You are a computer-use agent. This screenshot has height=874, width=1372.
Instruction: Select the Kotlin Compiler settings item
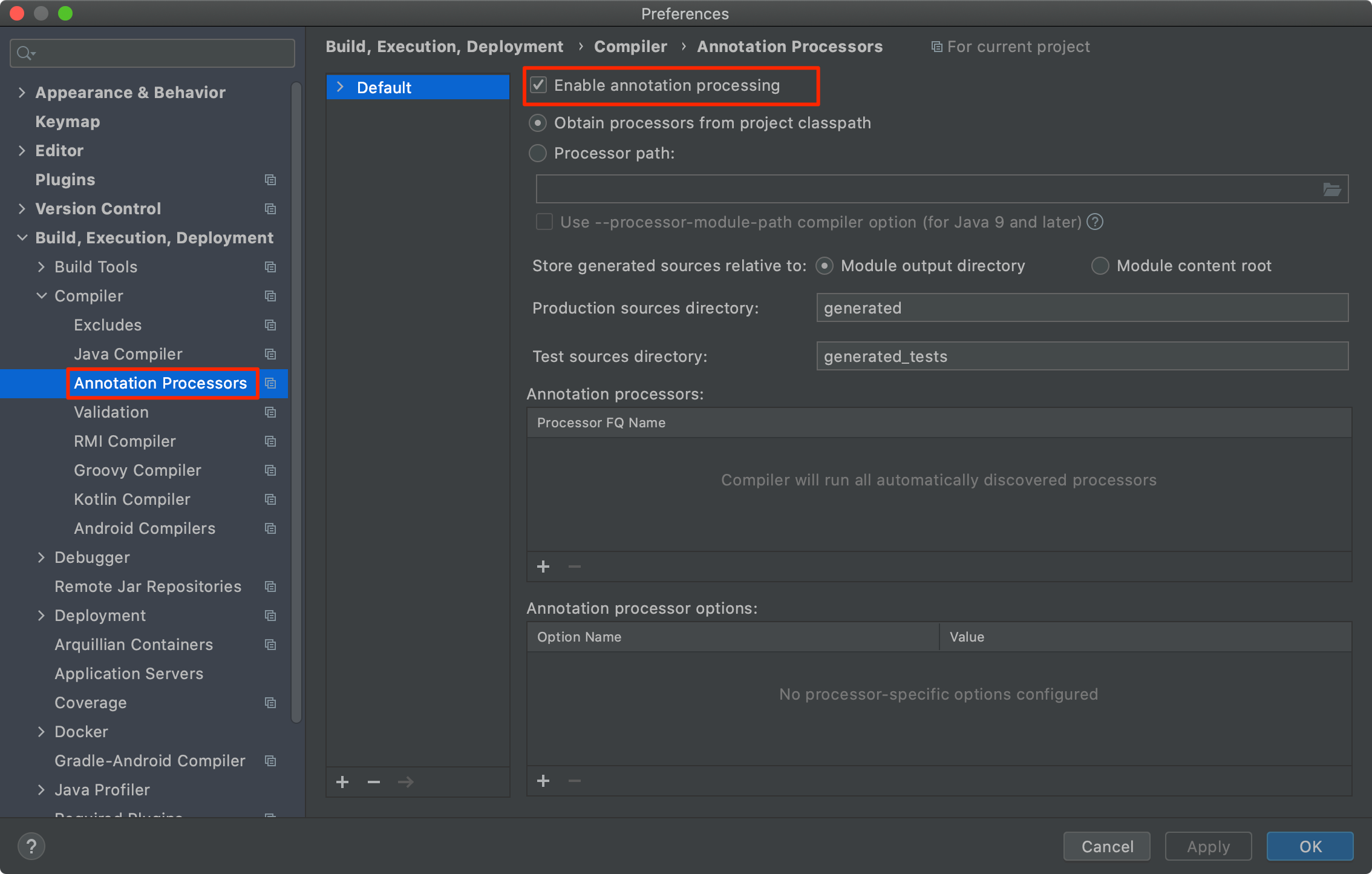point(132,499)
